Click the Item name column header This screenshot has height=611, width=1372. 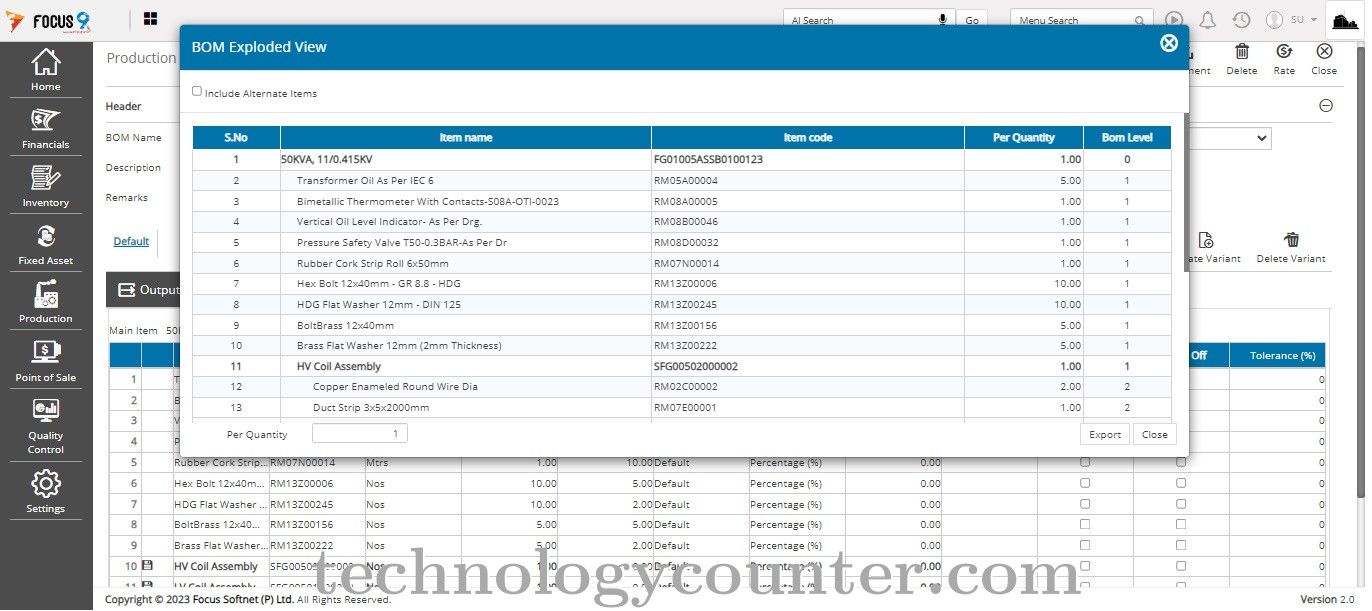tap(465, 138)
